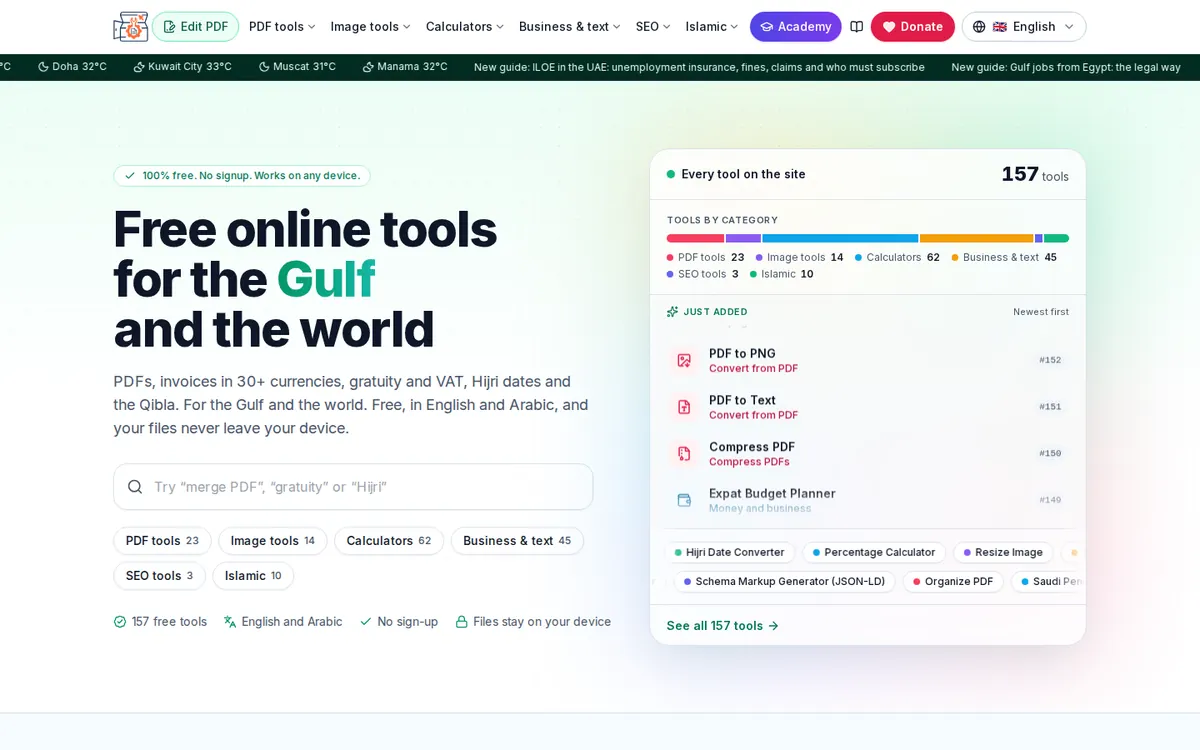
Task: Click the Manama 32°C weather item
Action: coord(405,67)
